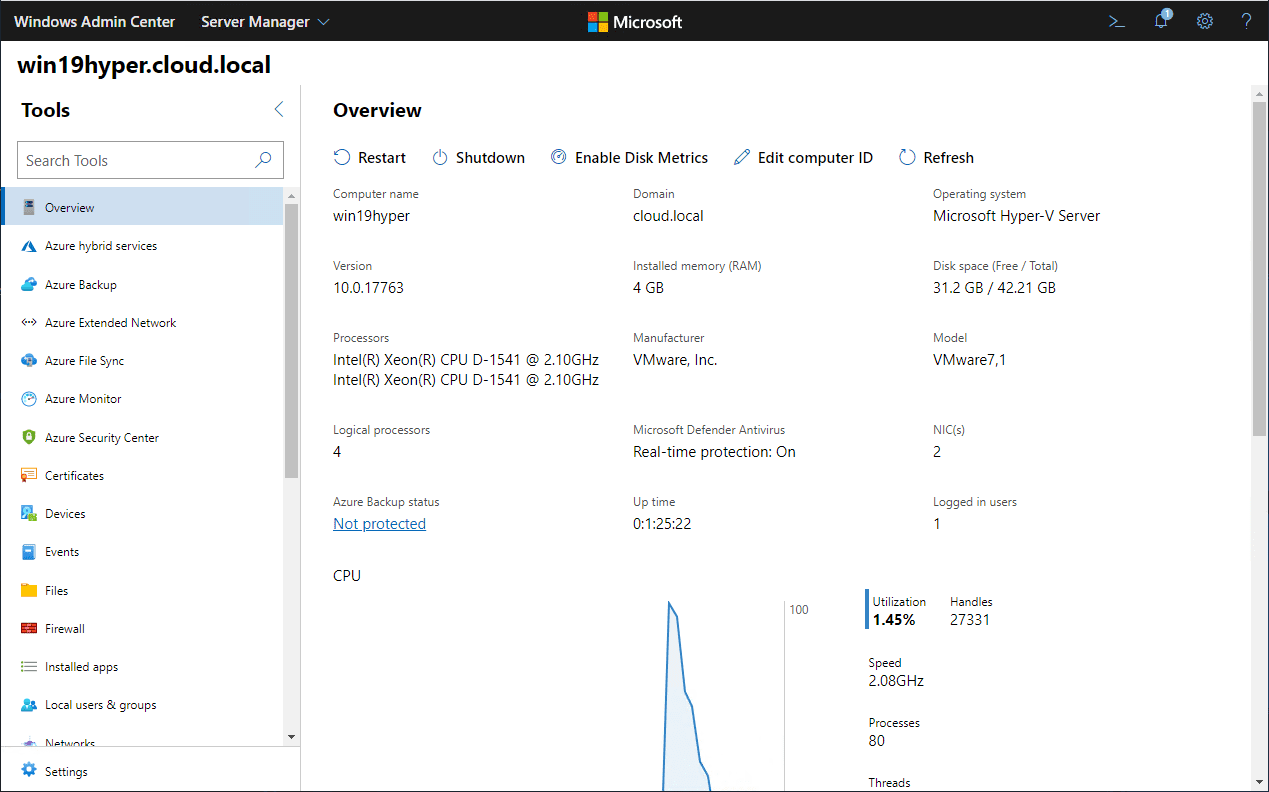Open the Files tool

pyautogui.click(x=57, y=590)
